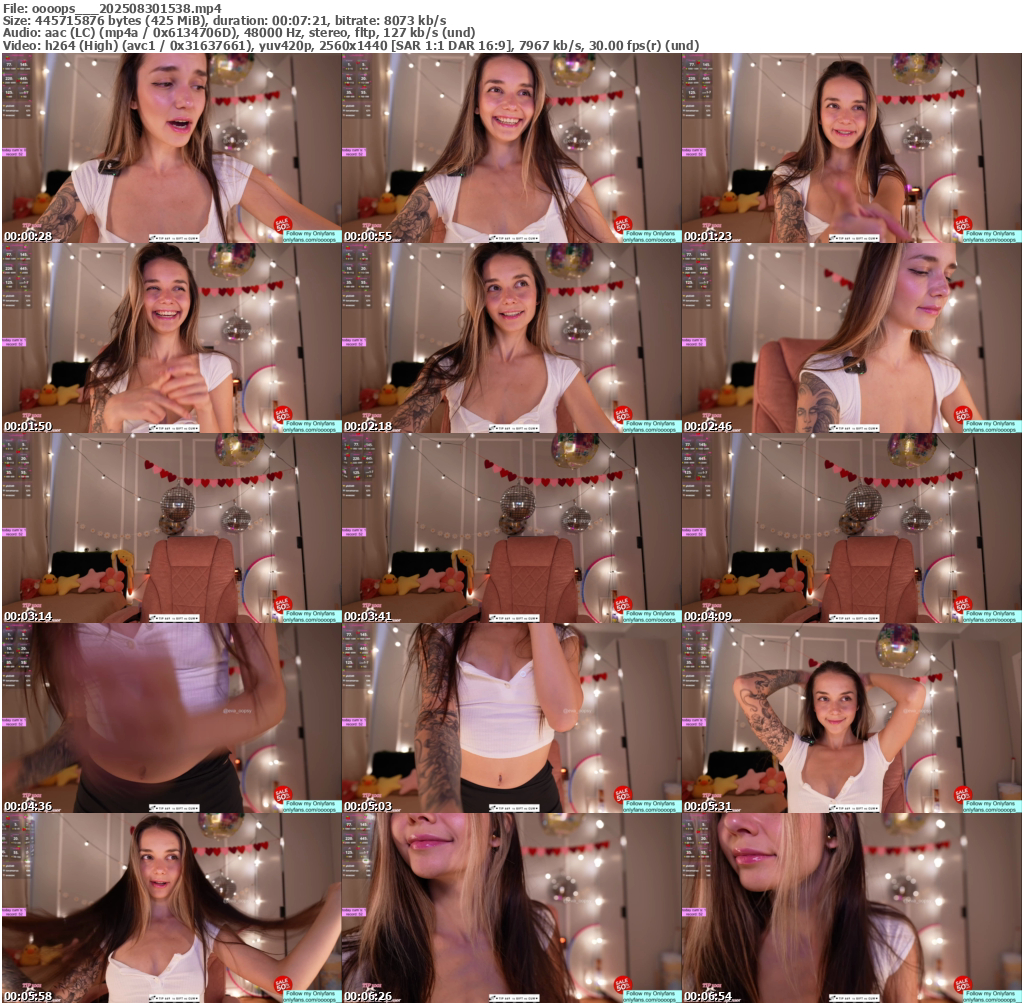Click the SALE 50% badge in the 00:00:28 frame
Viewport: 1024px width, 1003px height.
pos(282,225)
